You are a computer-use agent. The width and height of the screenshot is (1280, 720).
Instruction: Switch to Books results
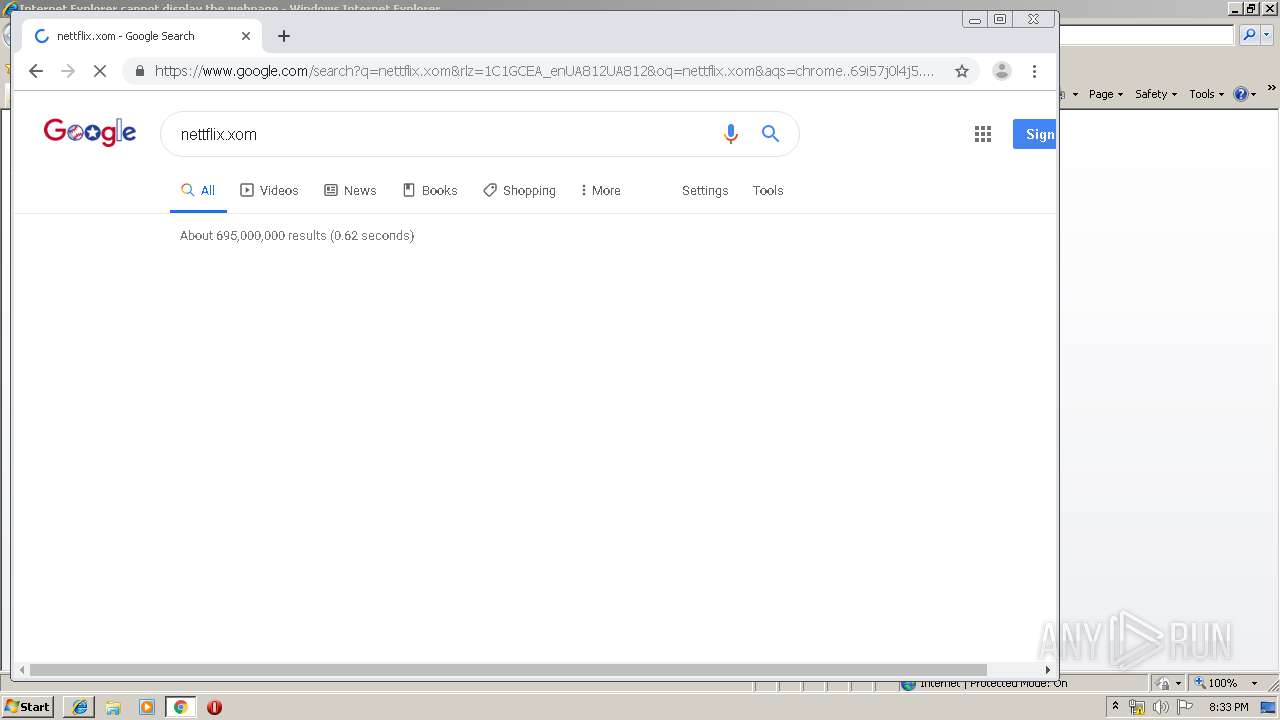coord(430,190)
